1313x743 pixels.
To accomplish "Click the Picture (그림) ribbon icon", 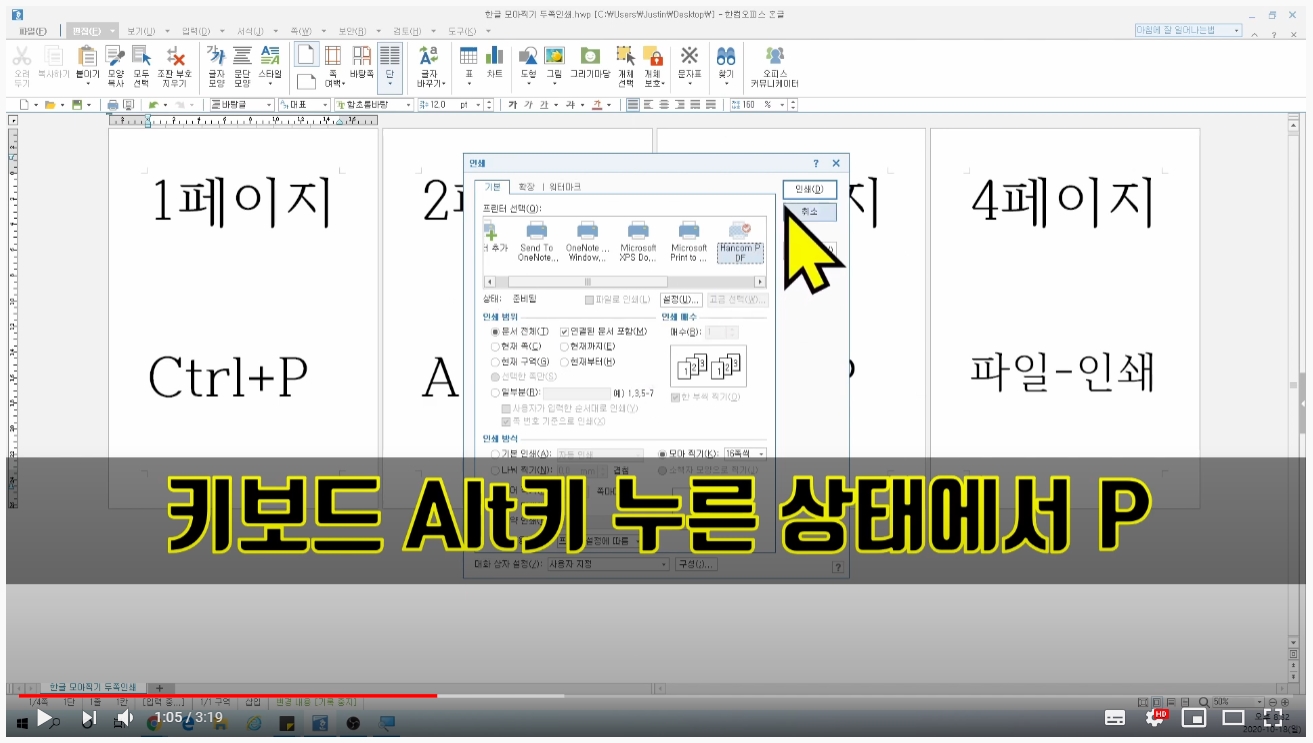I will (x=554, y=62).
